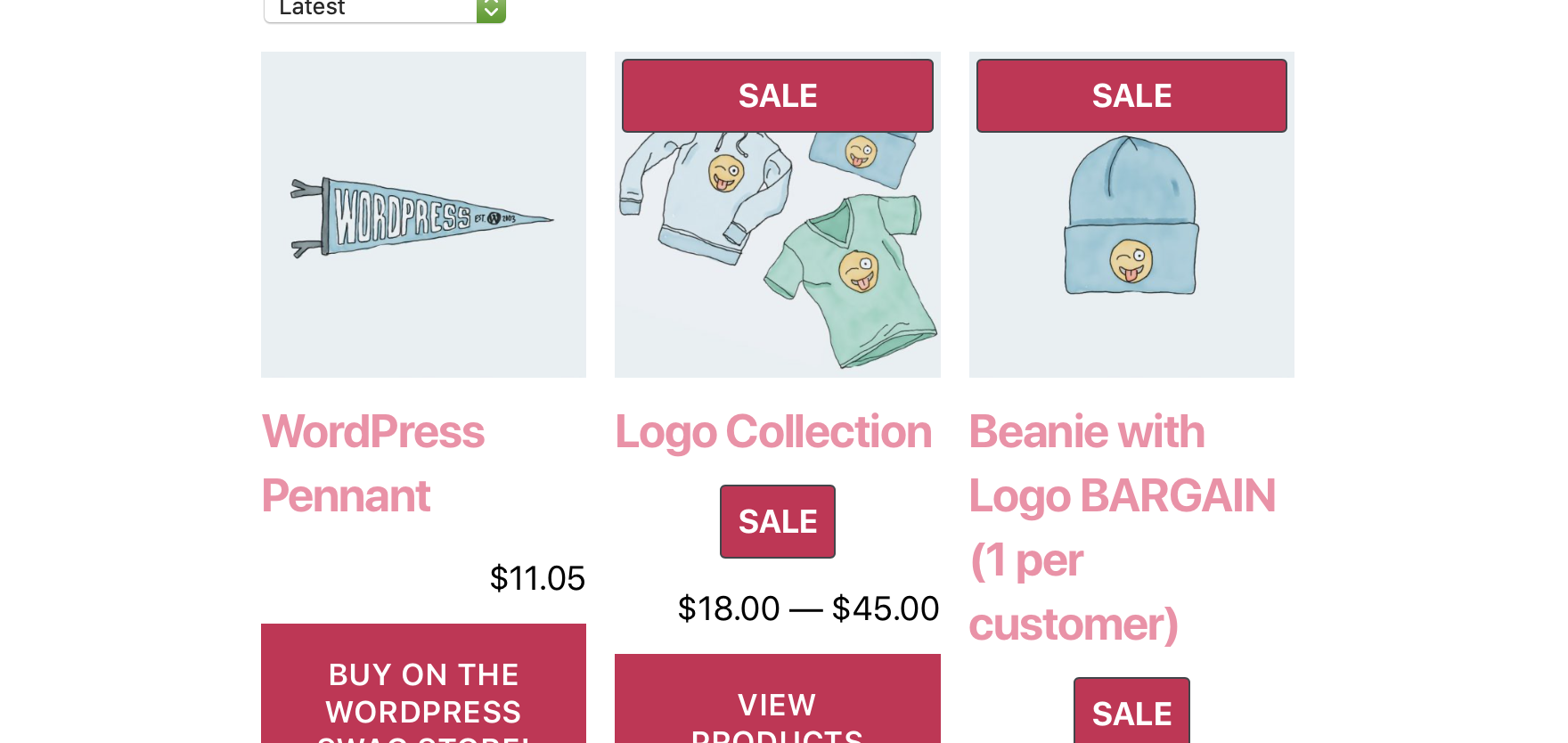Open the Logo Collection product page

click(x=773, y=431)
